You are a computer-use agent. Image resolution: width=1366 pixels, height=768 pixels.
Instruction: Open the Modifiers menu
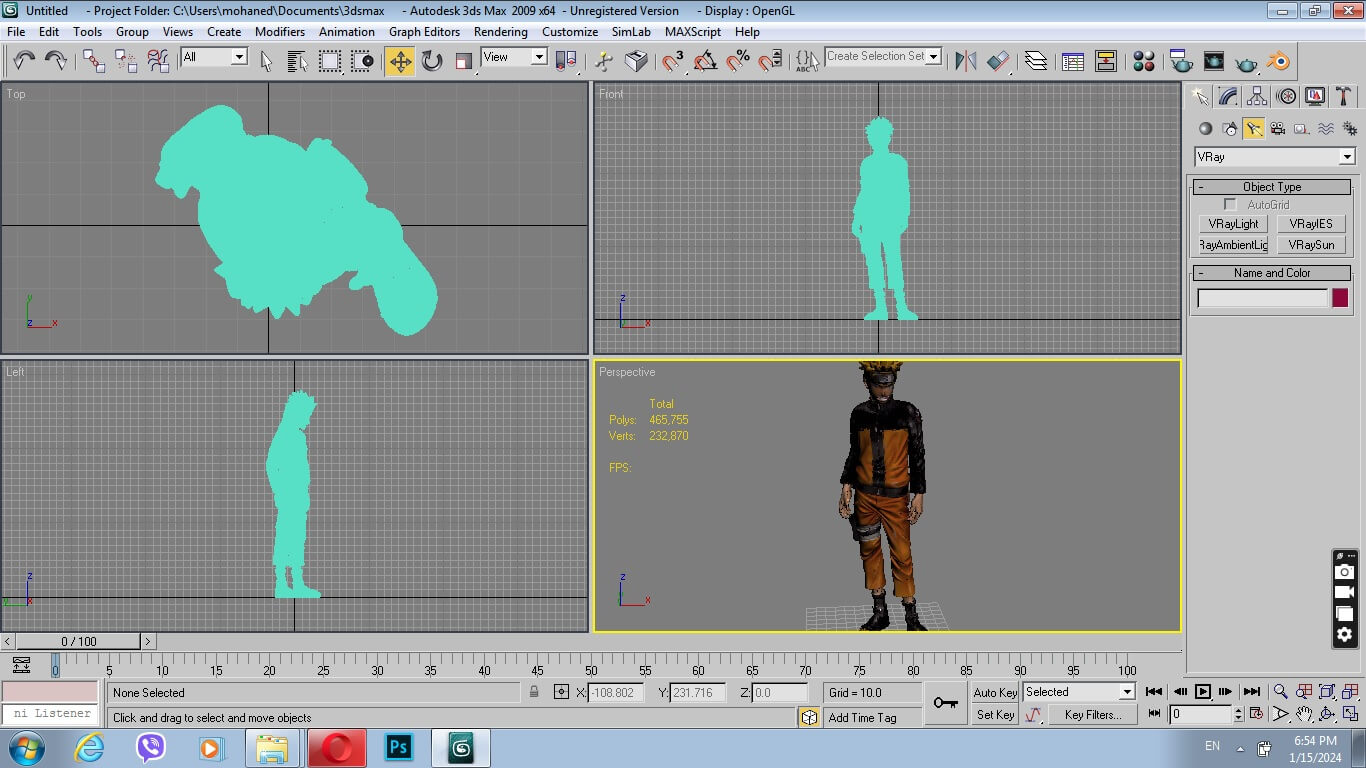[x=279, y=32]
